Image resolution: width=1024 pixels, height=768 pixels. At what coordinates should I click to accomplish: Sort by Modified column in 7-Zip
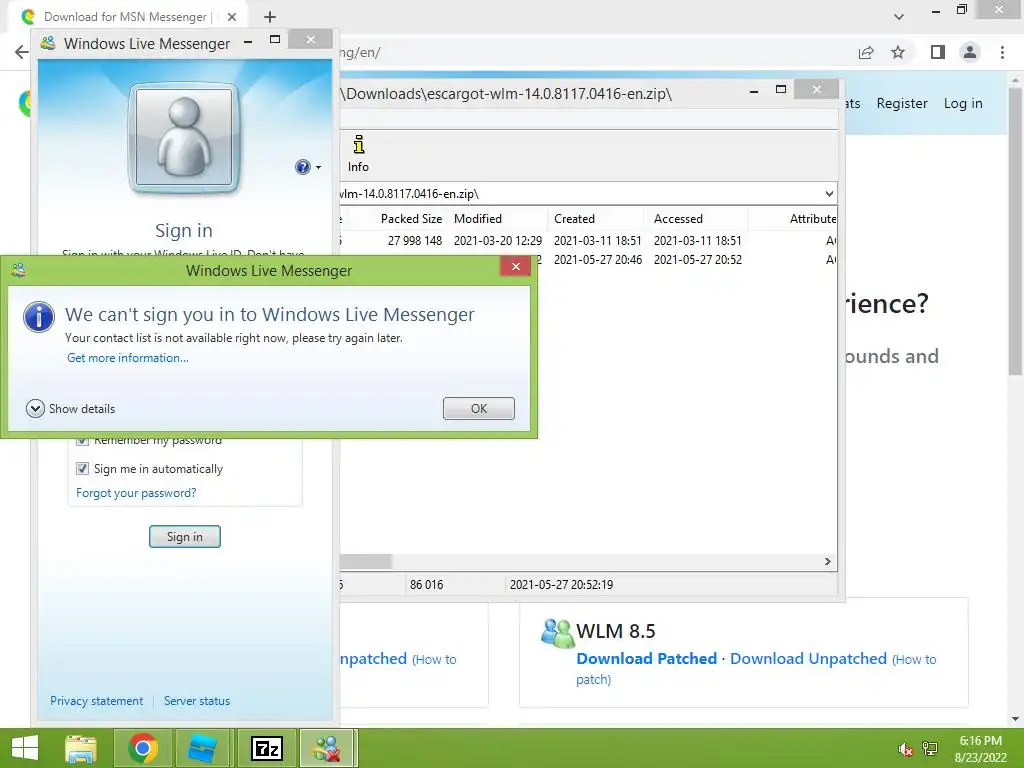click(497, 219)
